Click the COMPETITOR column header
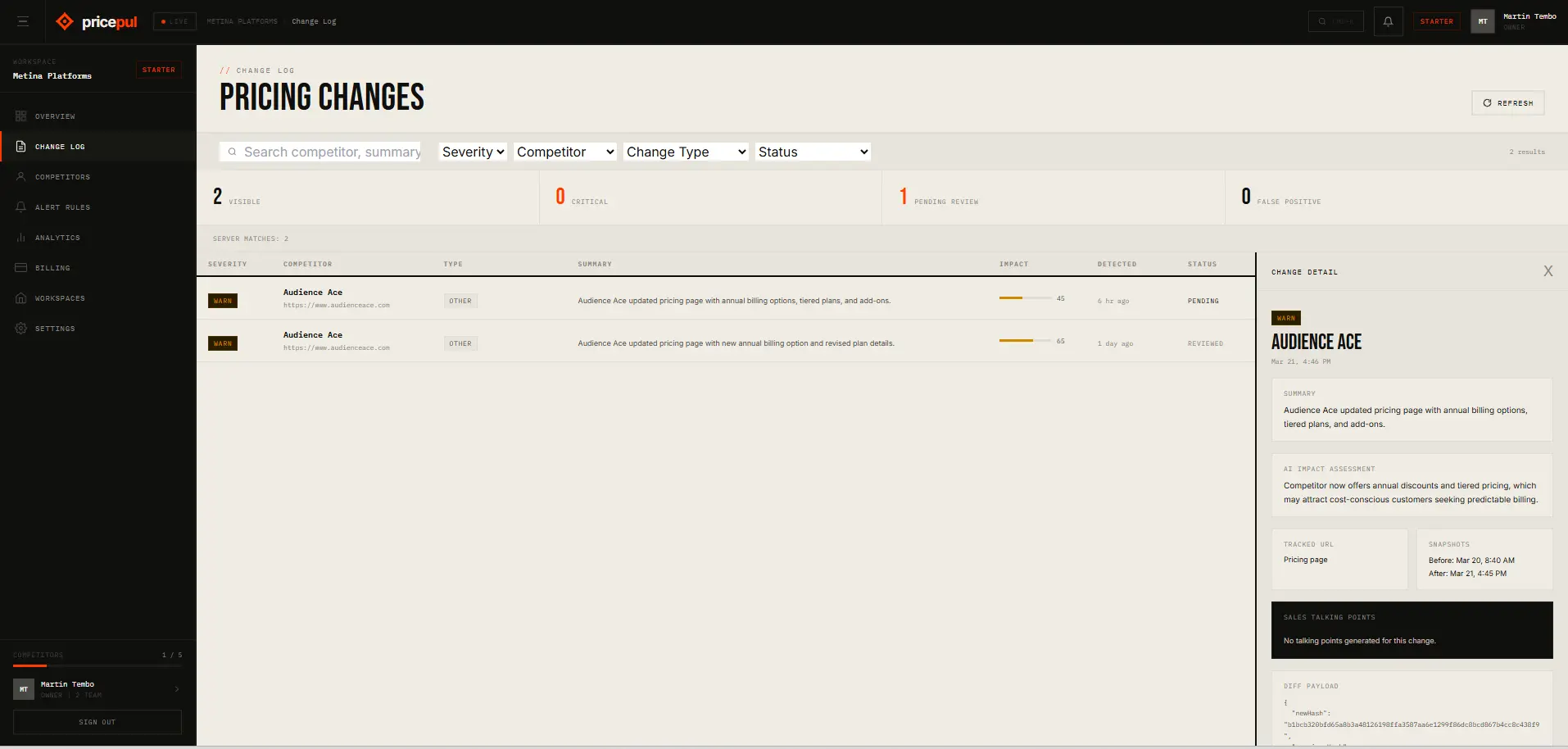 tap(308, 264)
